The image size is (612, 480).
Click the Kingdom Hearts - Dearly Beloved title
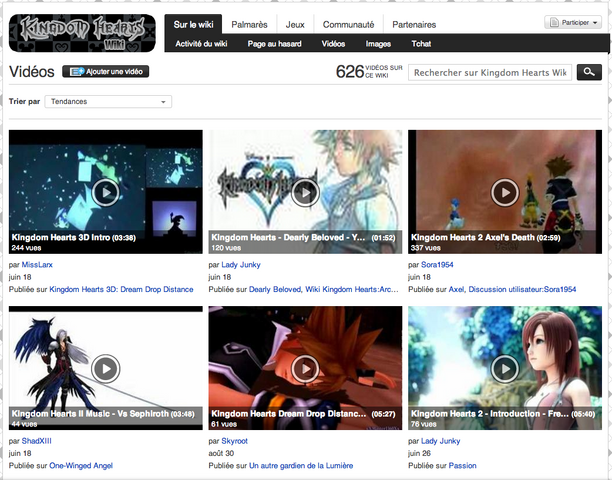pyautogui.click(x=288, y=237)
